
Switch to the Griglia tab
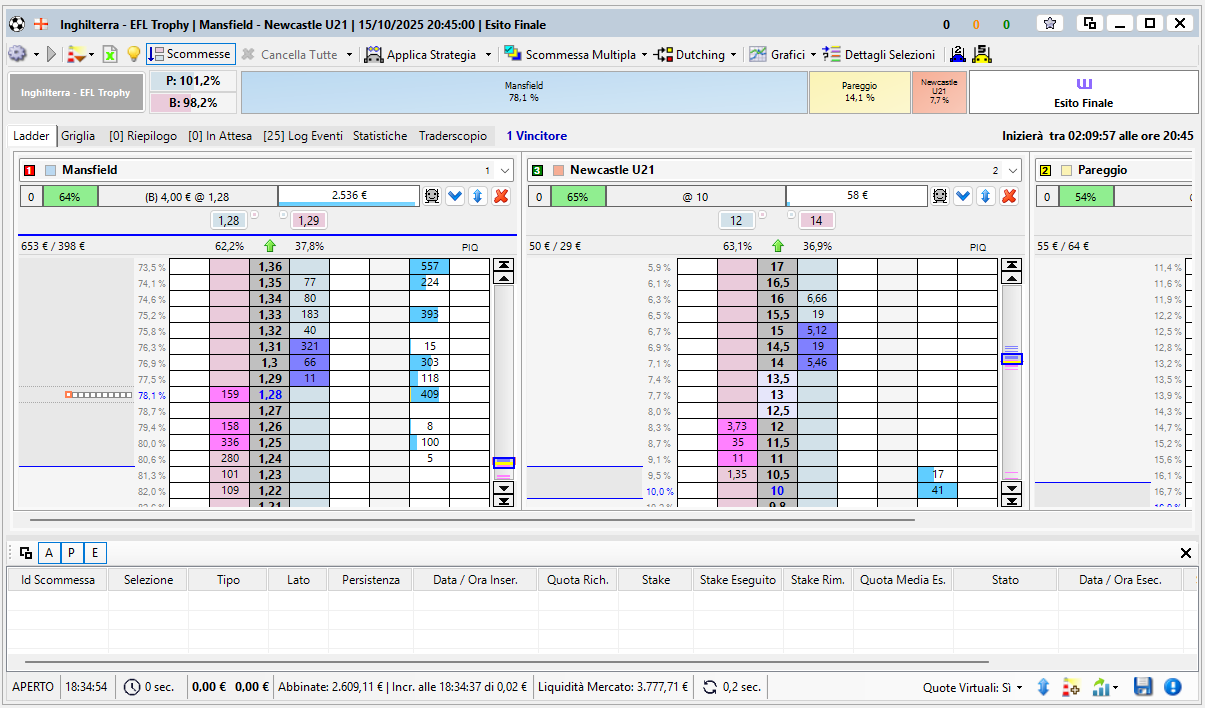[78, 136]
